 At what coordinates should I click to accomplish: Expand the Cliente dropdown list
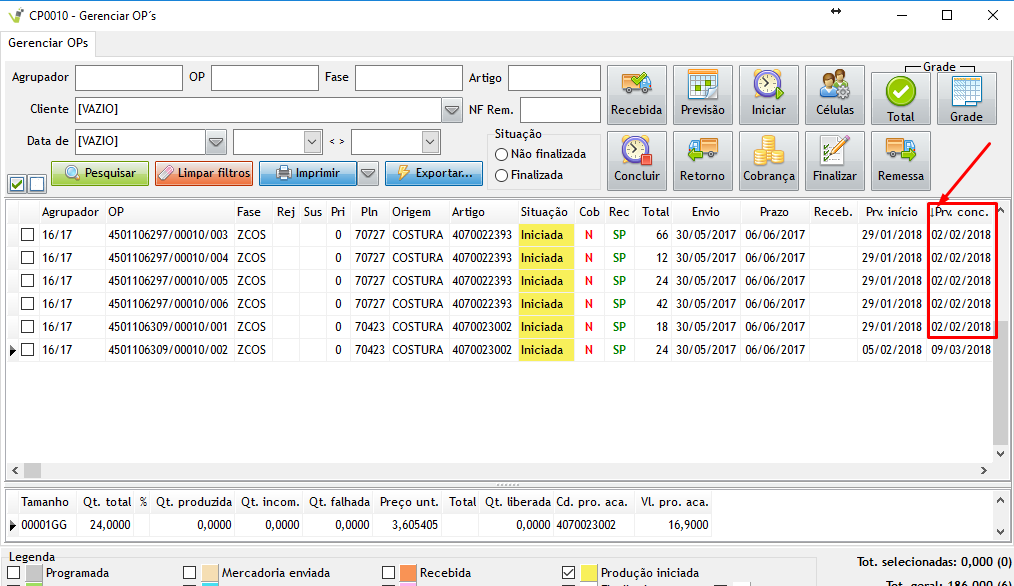pos(450,109)
